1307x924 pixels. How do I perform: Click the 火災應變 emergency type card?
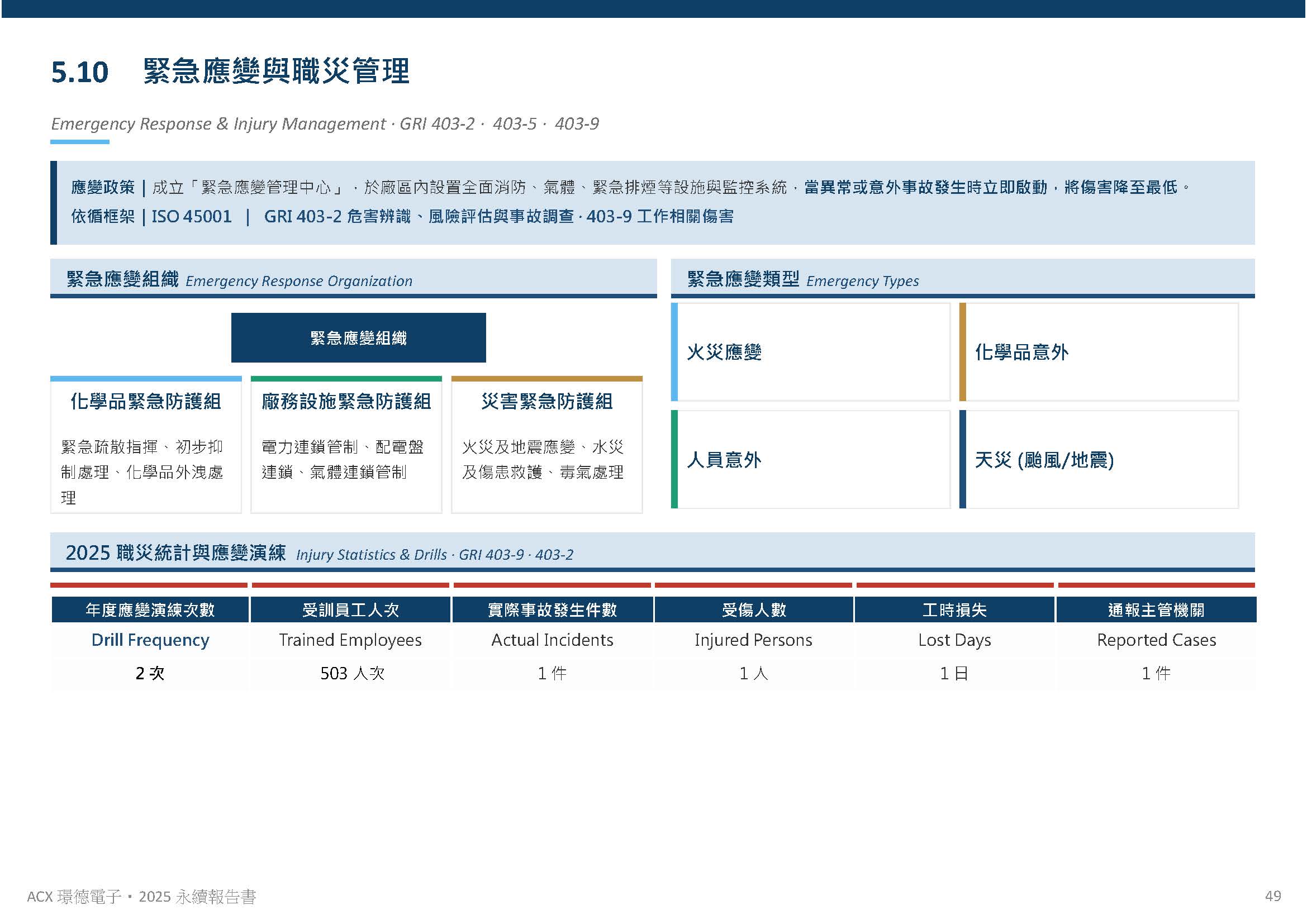coord(811,352)
